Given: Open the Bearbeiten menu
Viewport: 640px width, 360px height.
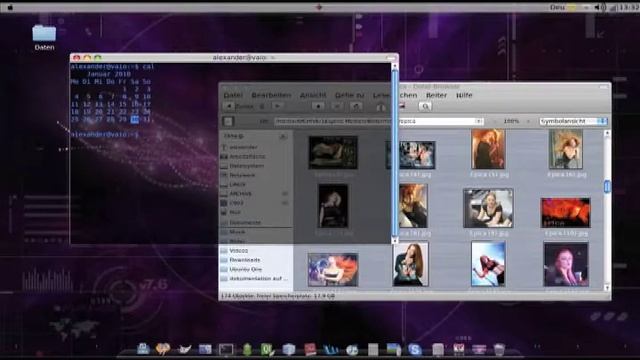Looking at the screenshot, I should (271, 95).
